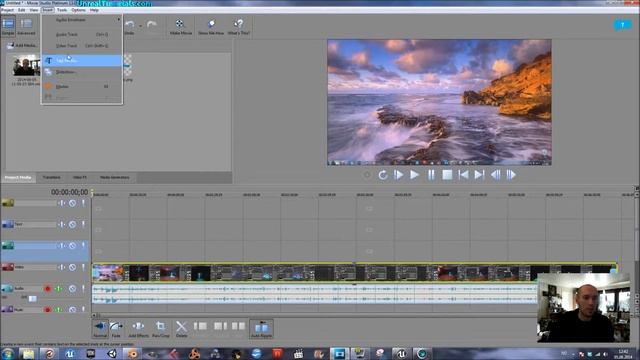Solo the Text track

tap(83, 224)
